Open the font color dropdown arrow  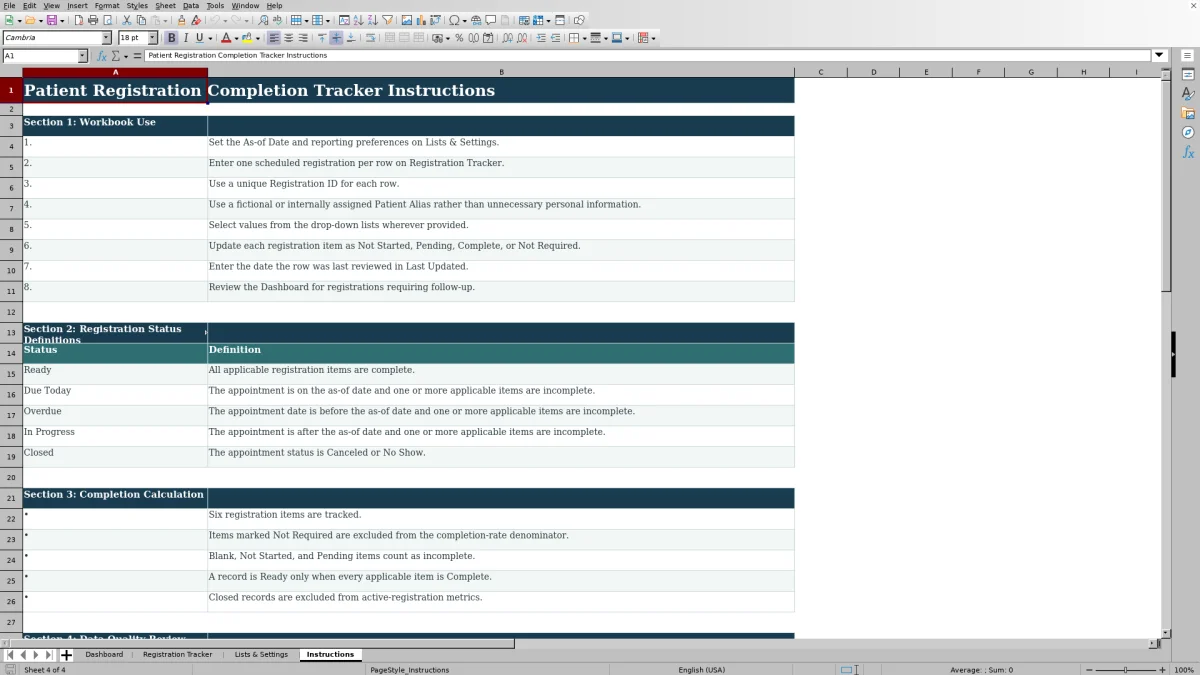click(x=235, y=38)
